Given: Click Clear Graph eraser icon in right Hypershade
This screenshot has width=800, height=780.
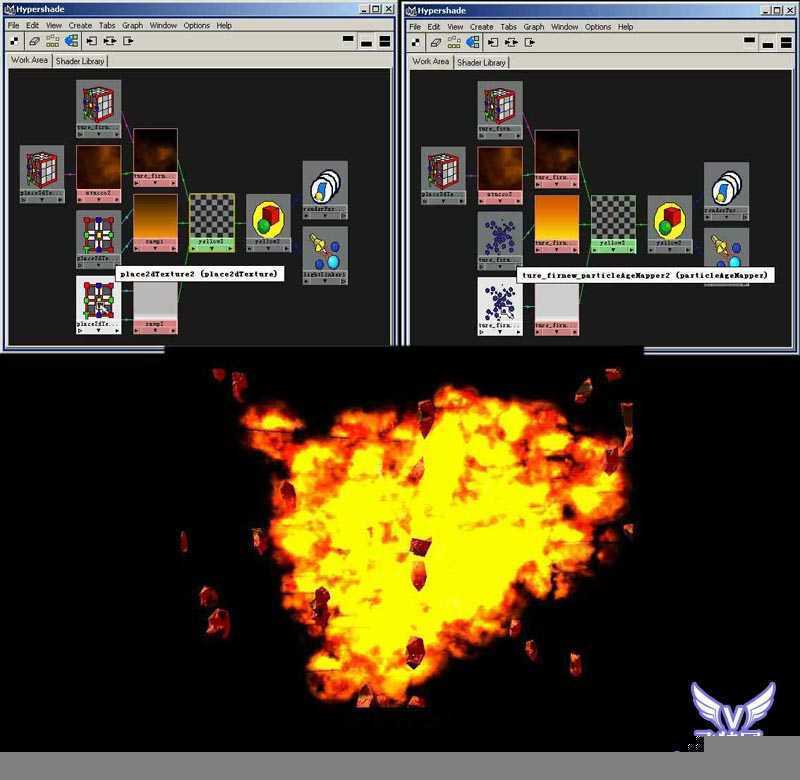Looking at the screenshot, I should pos(436,43).
